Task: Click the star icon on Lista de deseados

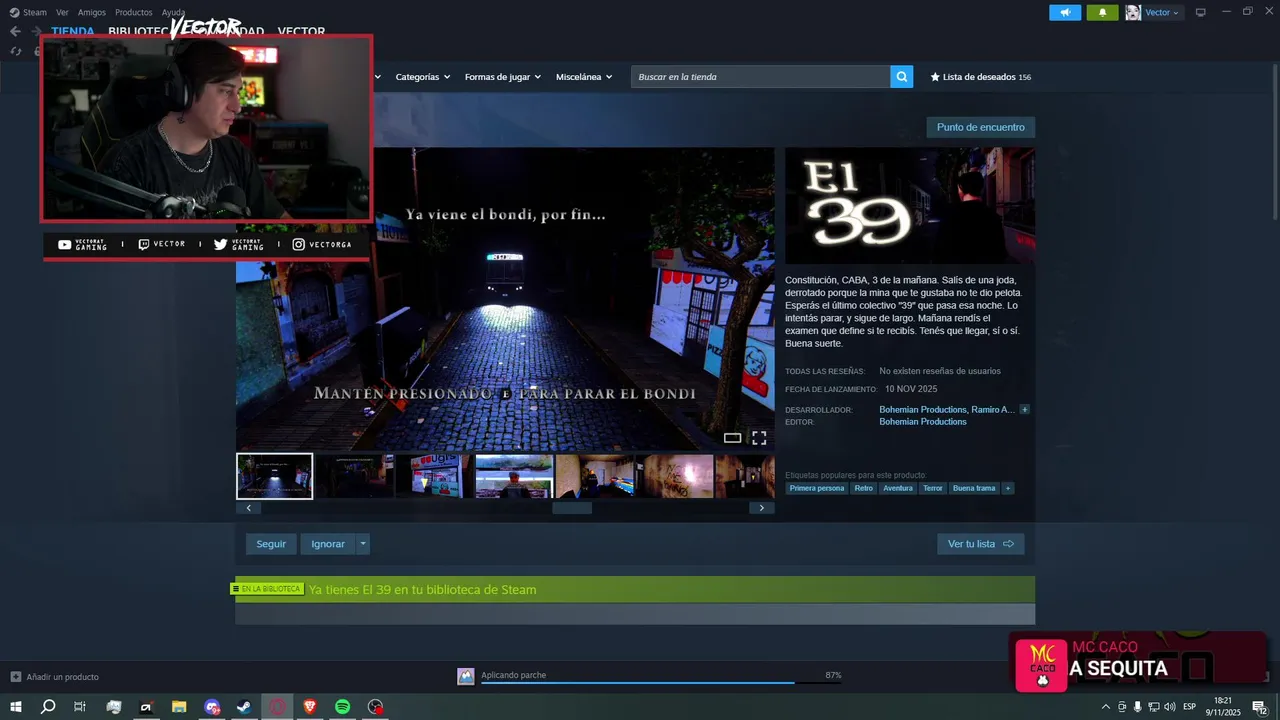Action: (935, 77)
